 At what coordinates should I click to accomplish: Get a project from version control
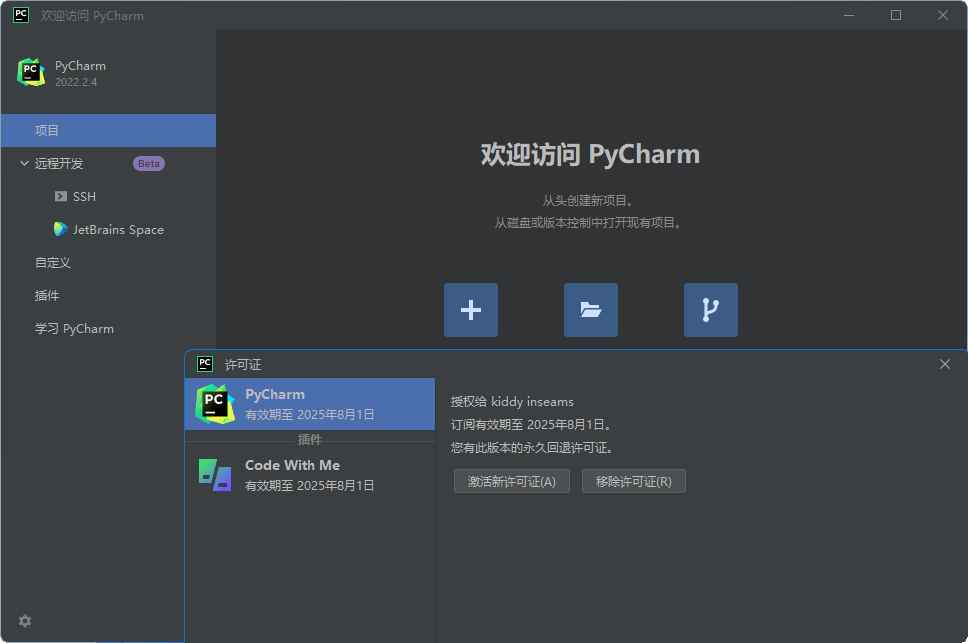click(x=710, y=310)
